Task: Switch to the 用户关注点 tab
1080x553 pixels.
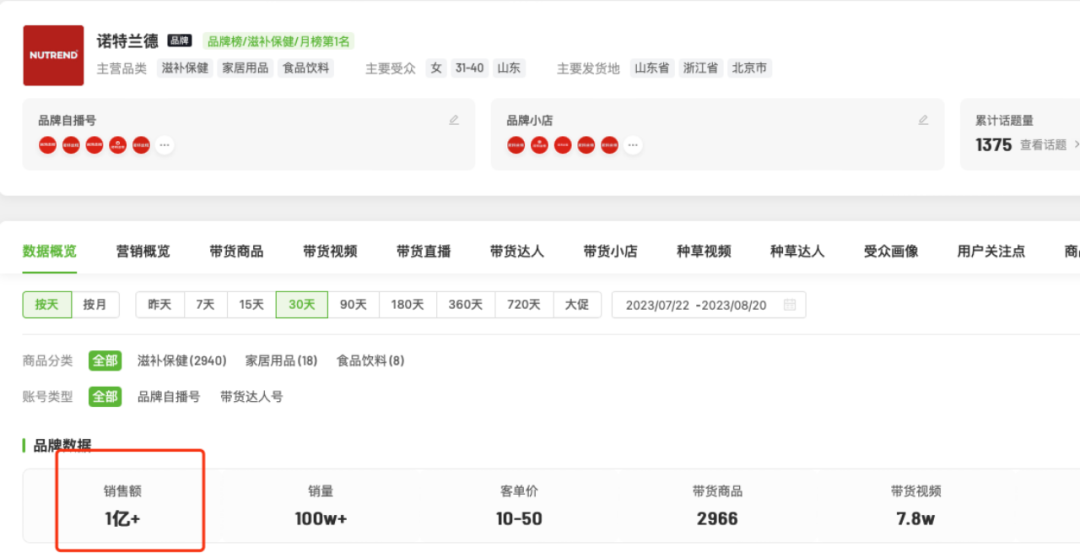Action: [991, 251]
